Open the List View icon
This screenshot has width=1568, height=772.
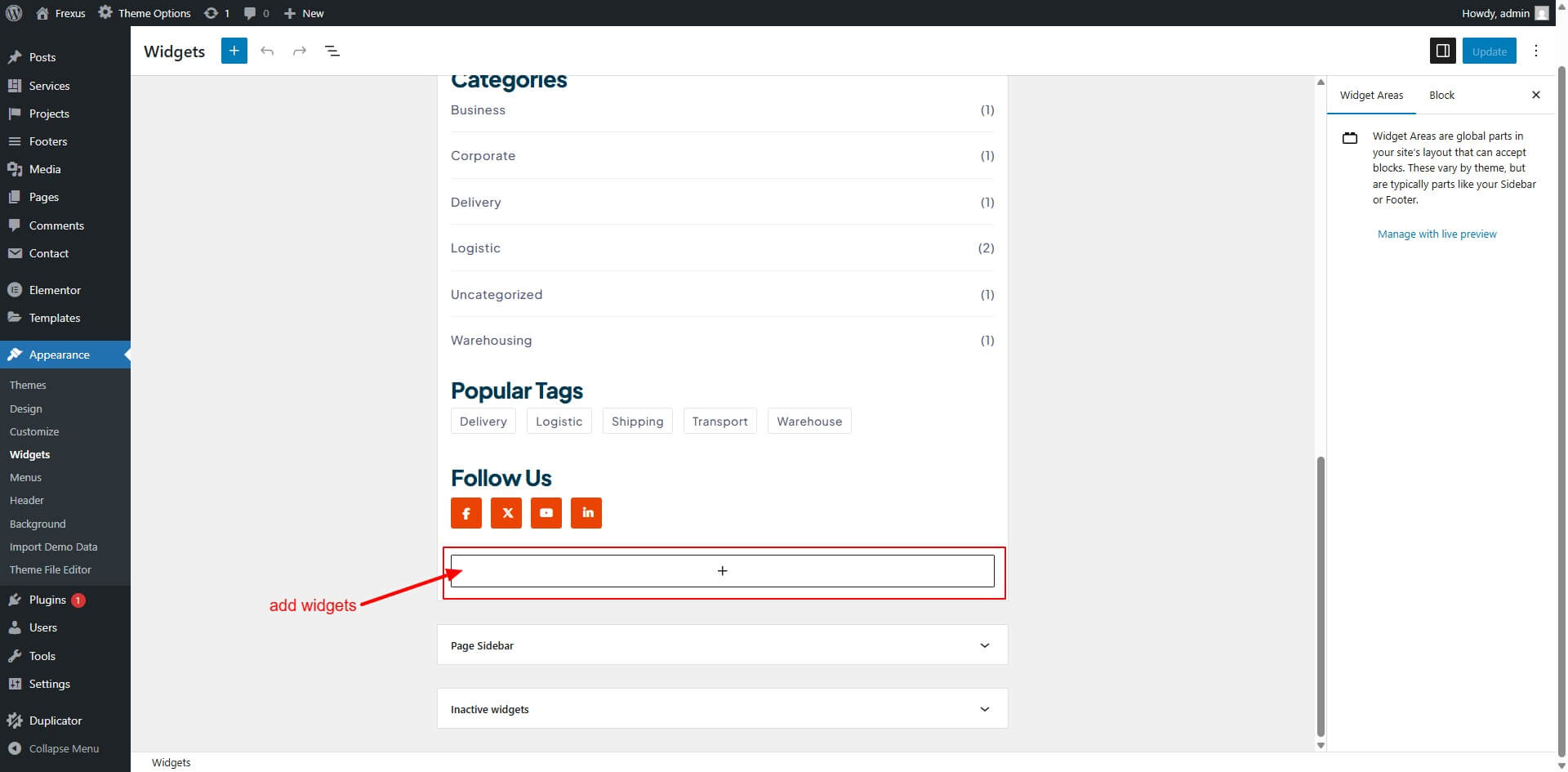click(332, 51)
